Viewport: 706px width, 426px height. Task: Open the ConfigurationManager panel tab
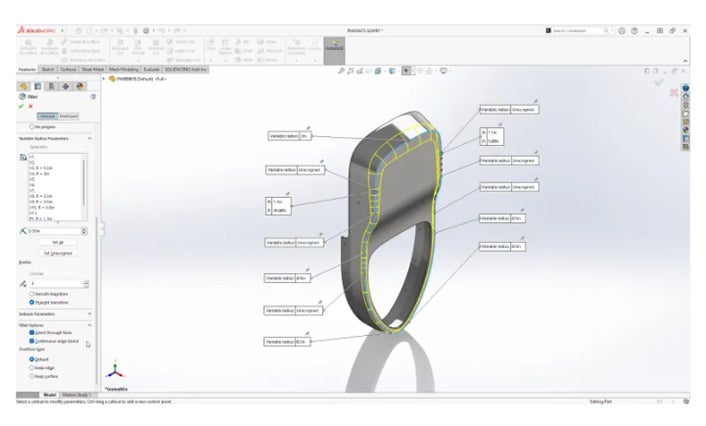coord(52,86)
